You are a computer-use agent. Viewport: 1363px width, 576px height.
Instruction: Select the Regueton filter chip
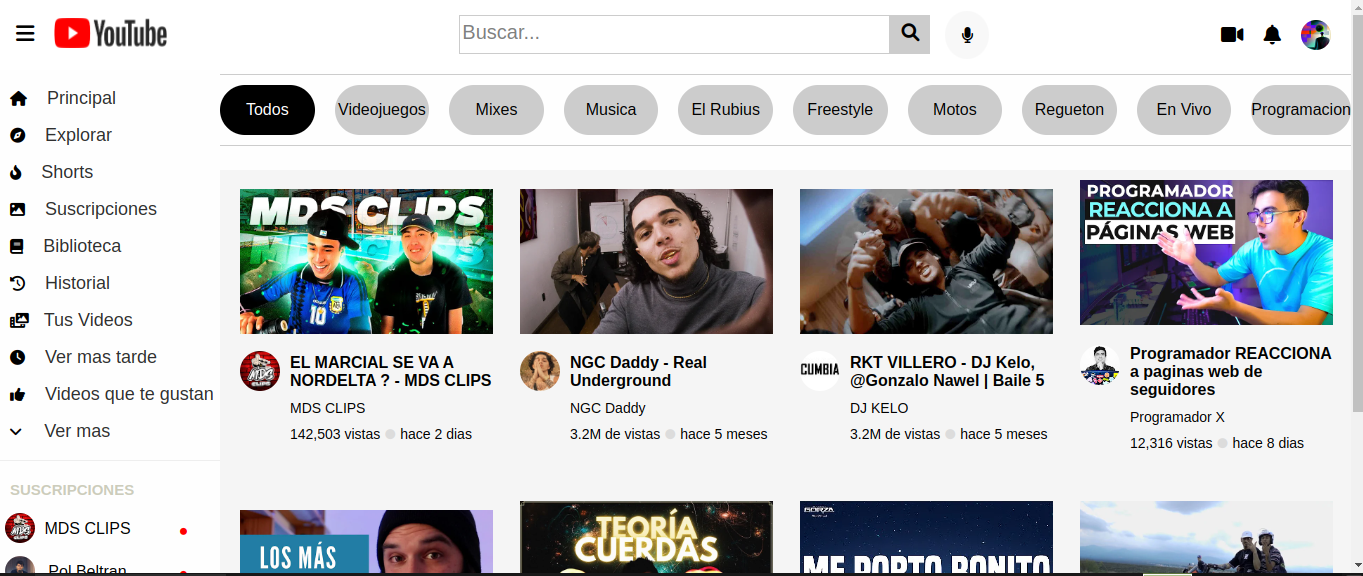(1069, 110)
